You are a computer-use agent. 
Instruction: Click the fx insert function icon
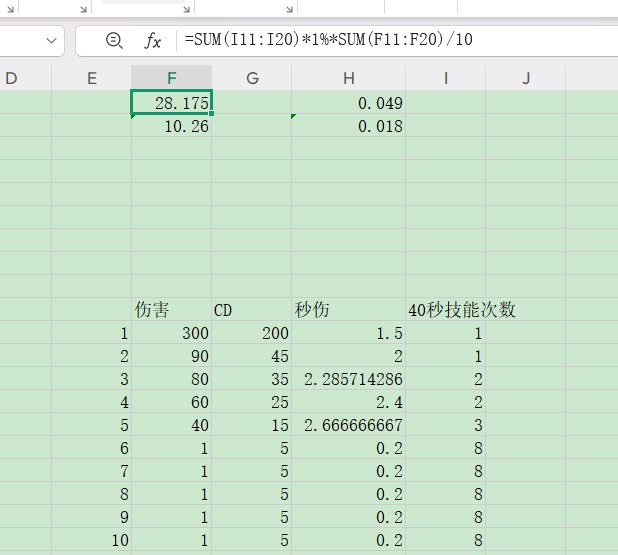point(153,41)
